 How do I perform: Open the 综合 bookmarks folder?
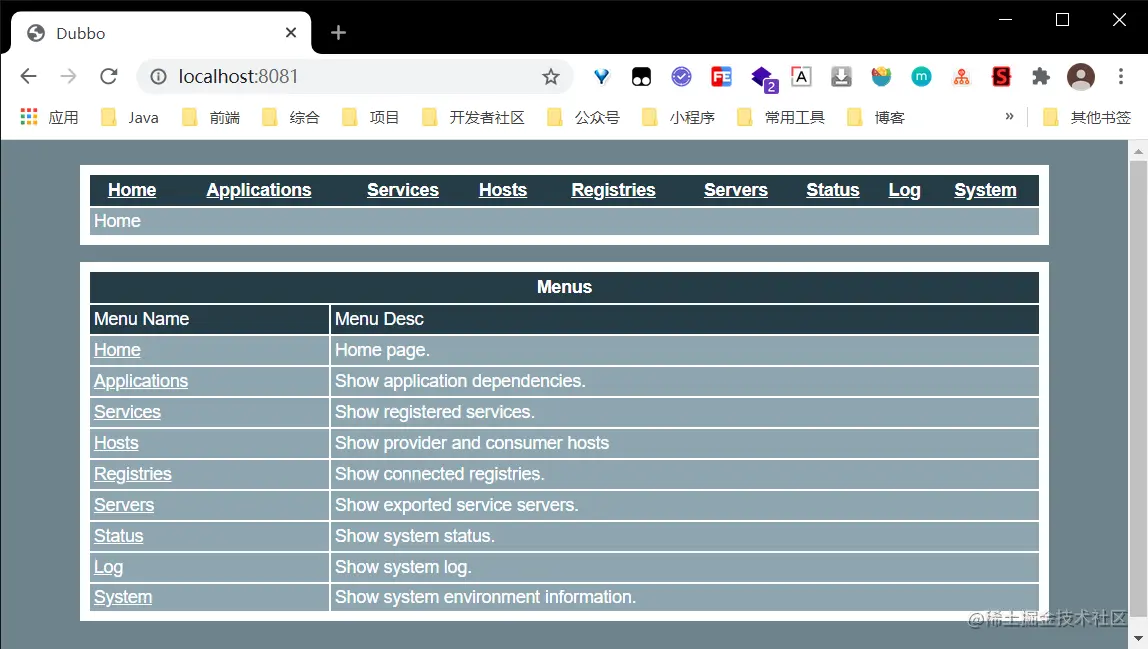pyautogui.click(x=291, y=117)
